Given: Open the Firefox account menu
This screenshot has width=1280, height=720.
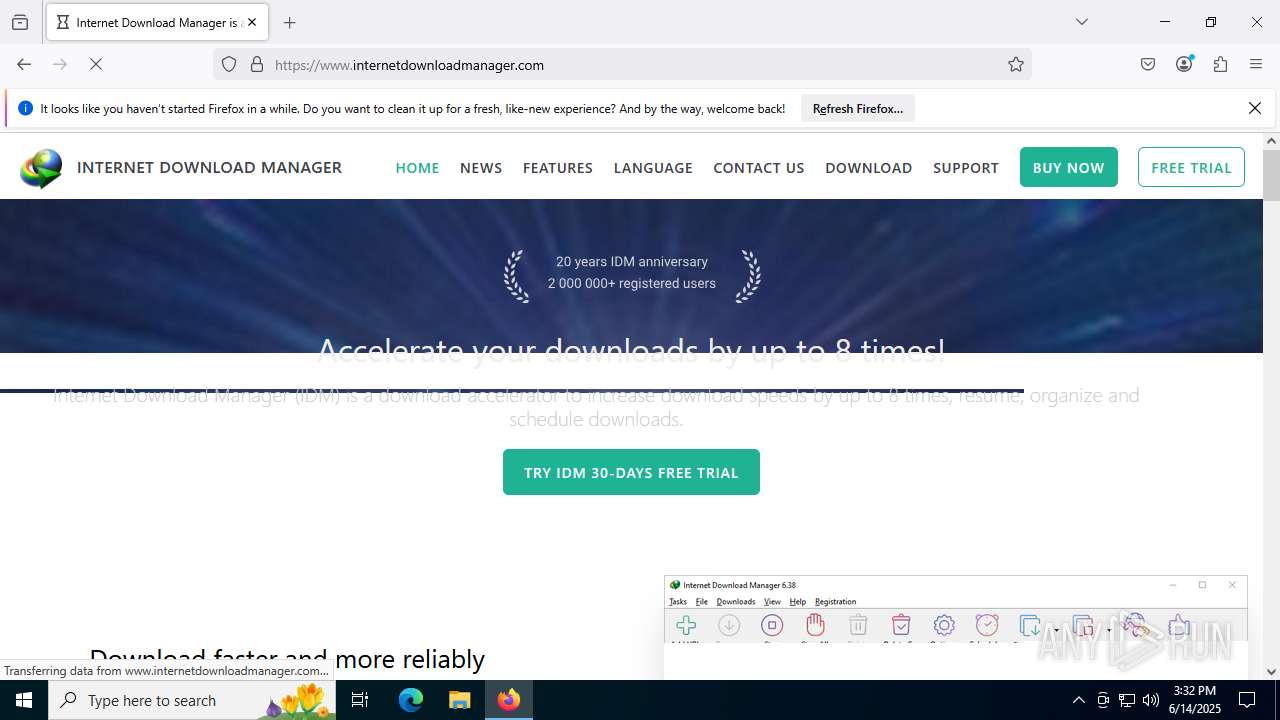Looking at the screenshot, I should click(1184, 64).
